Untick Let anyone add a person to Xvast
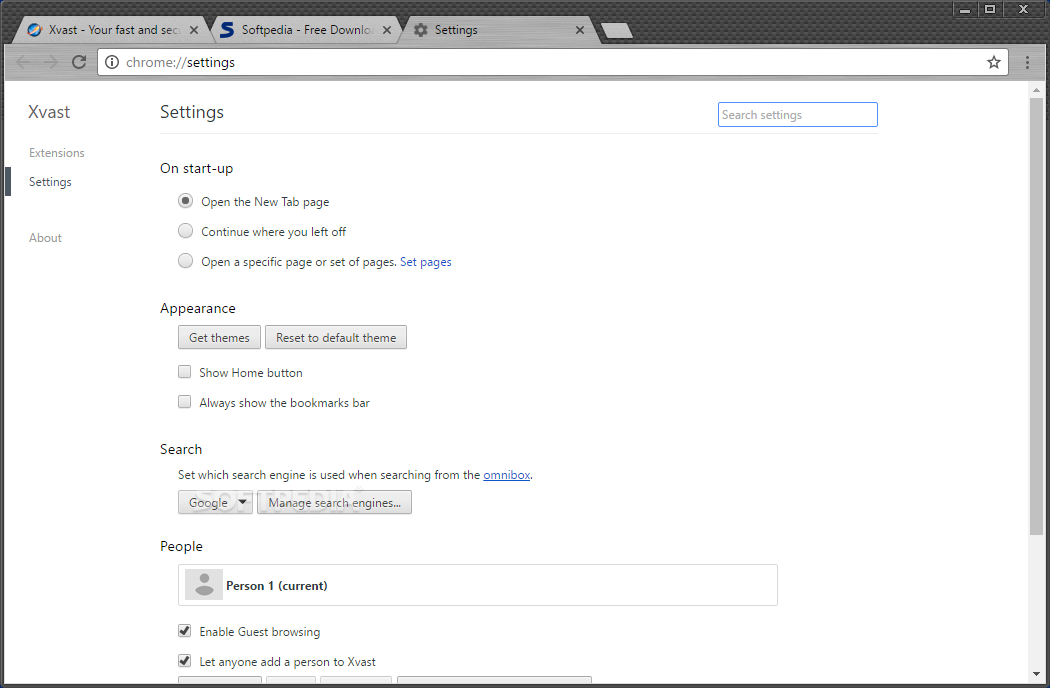 tap(184, 661)
